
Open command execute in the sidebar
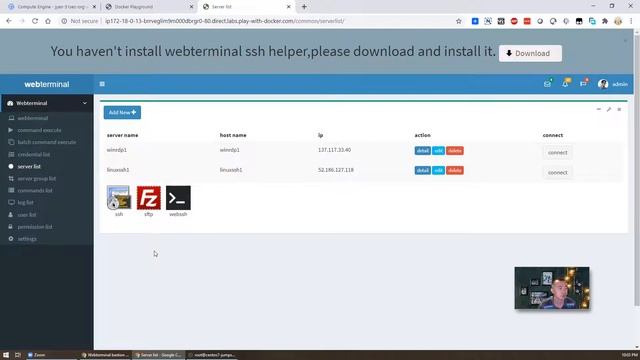pyautogui.click(x=39, y=130)
